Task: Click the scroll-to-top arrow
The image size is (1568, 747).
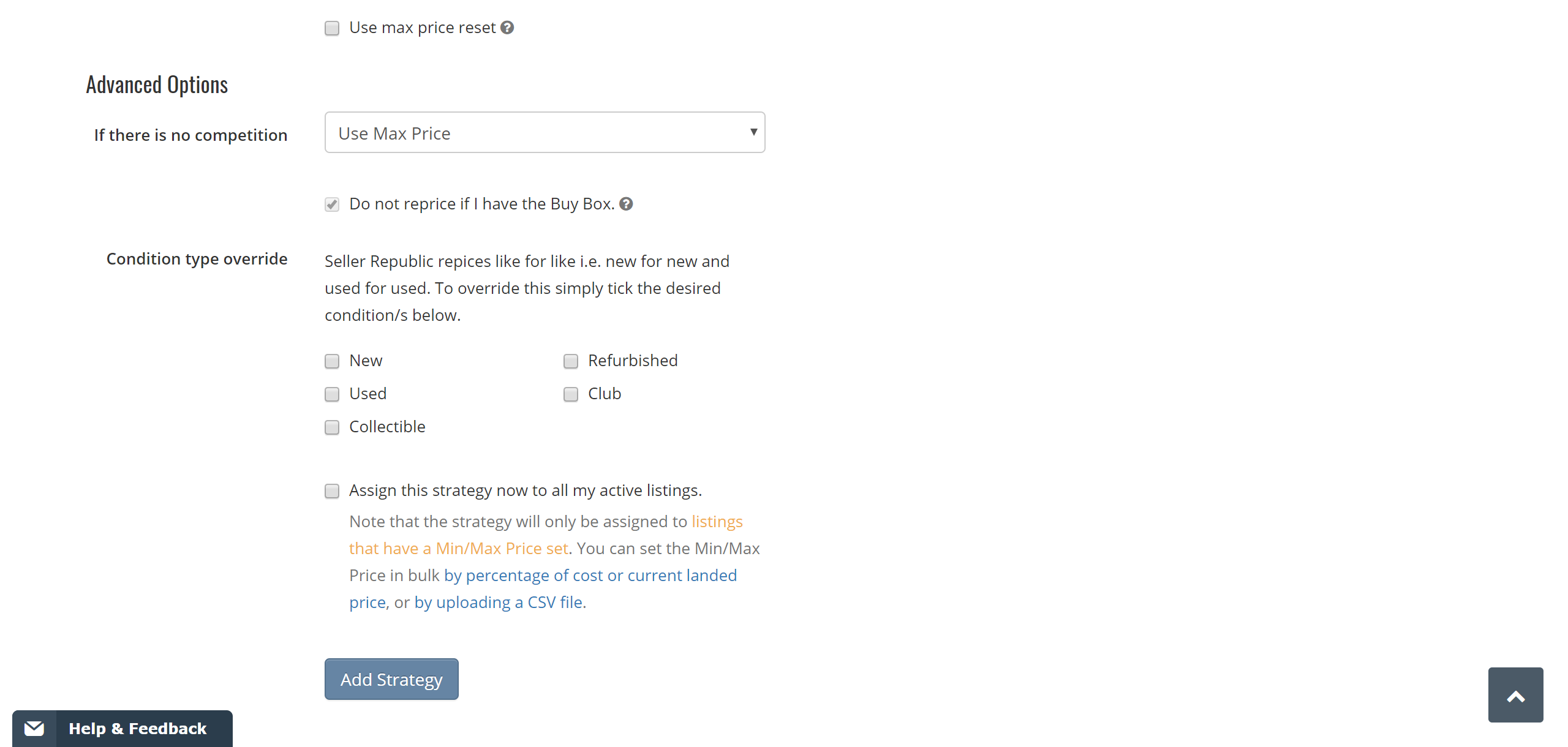Action: coord(1515,695)
